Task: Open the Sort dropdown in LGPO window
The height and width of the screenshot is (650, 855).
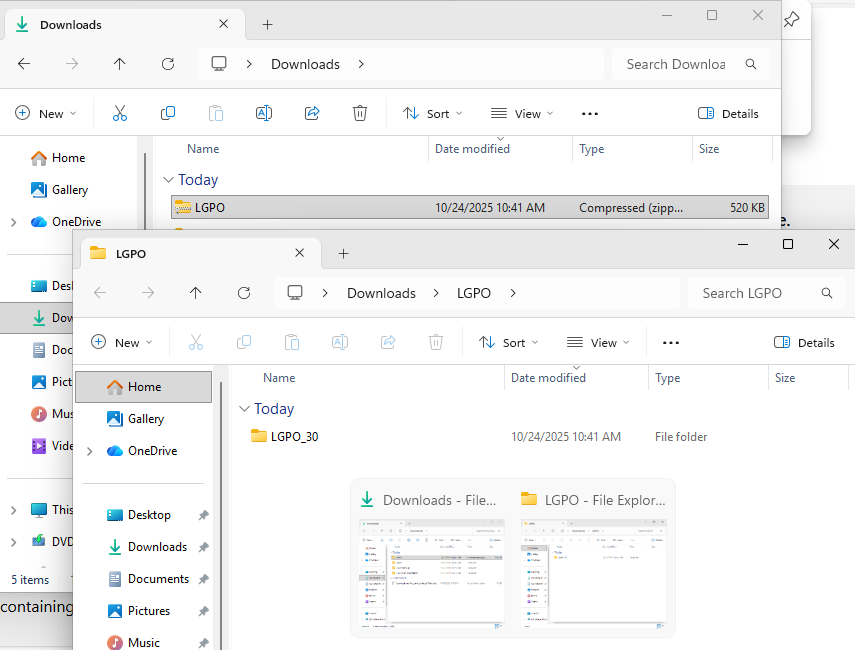Action: (509, 342)
